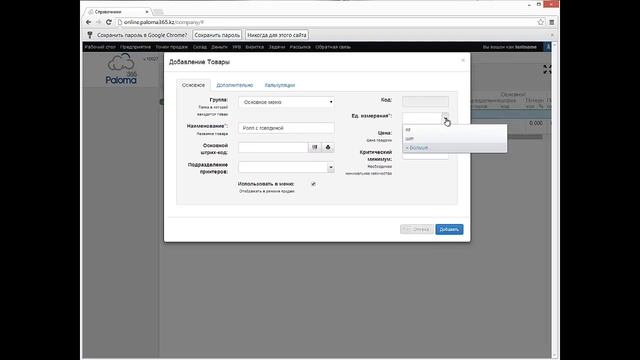
Task: Click the address bar URL field
Action: [327, 22]
